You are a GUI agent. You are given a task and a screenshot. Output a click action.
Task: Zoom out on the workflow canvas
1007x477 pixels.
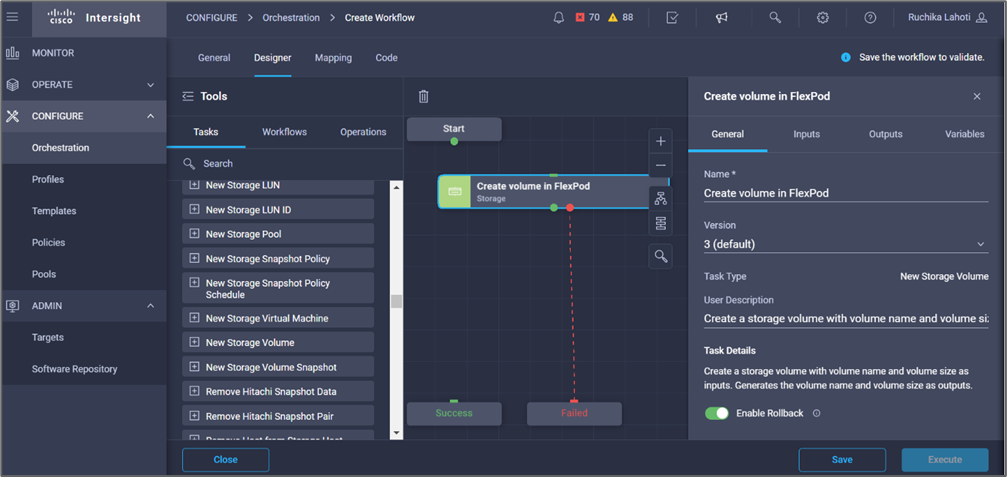tap(660, 166)
